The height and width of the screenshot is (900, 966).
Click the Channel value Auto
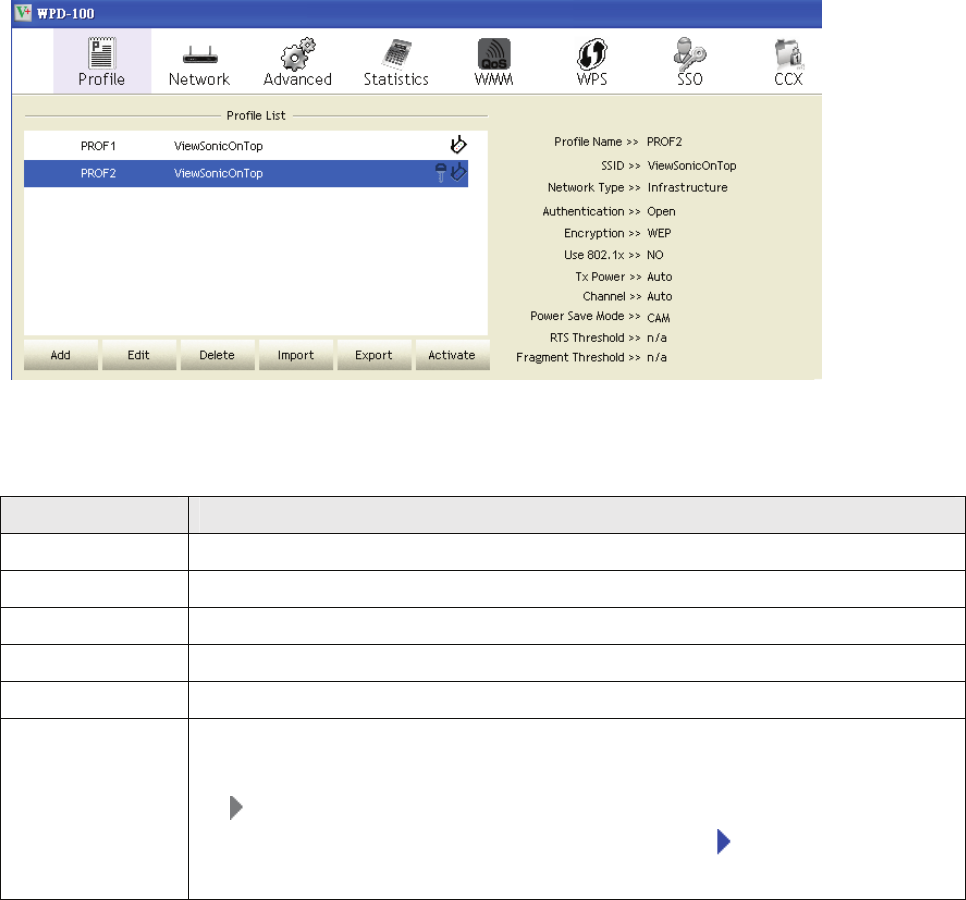[x=659, y=296]
